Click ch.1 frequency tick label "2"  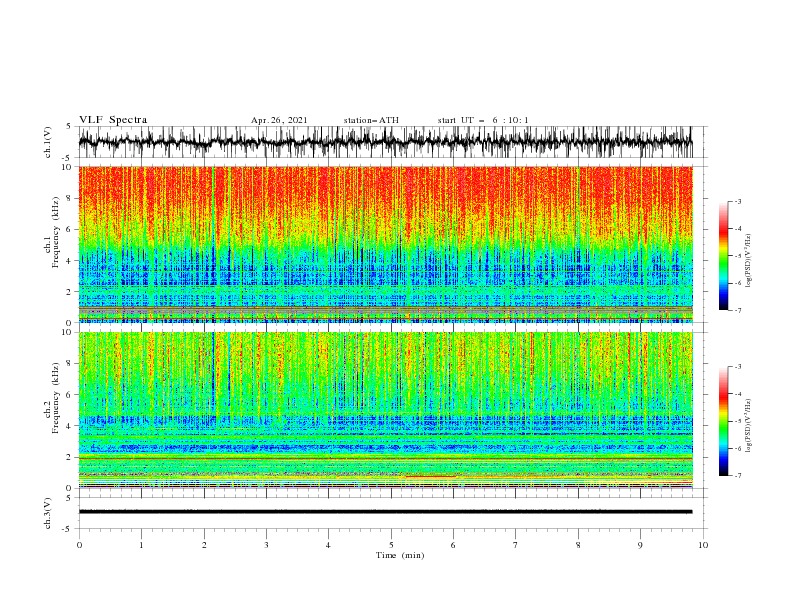[70, 292]
